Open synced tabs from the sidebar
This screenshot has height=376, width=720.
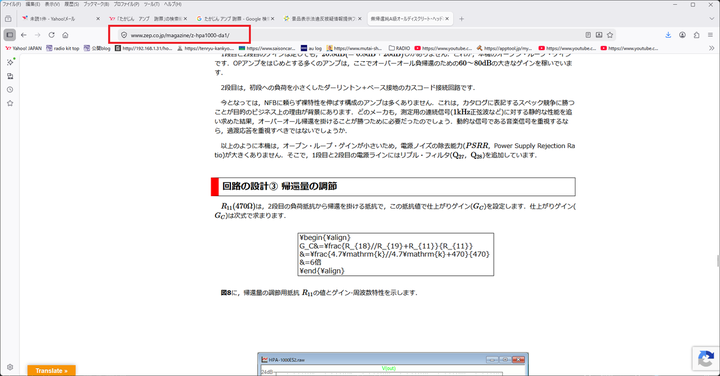pyautogui.click(x=10, y=76)
